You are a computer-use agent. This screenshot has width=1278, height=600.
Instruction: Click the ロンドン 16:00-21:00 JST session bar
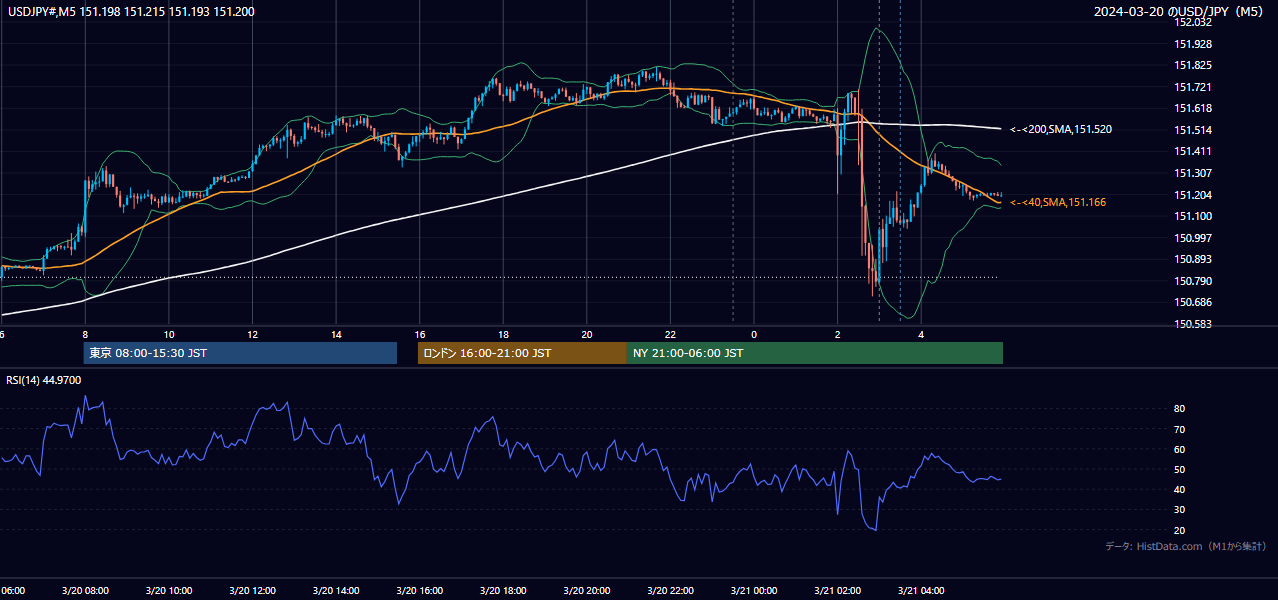522,353
